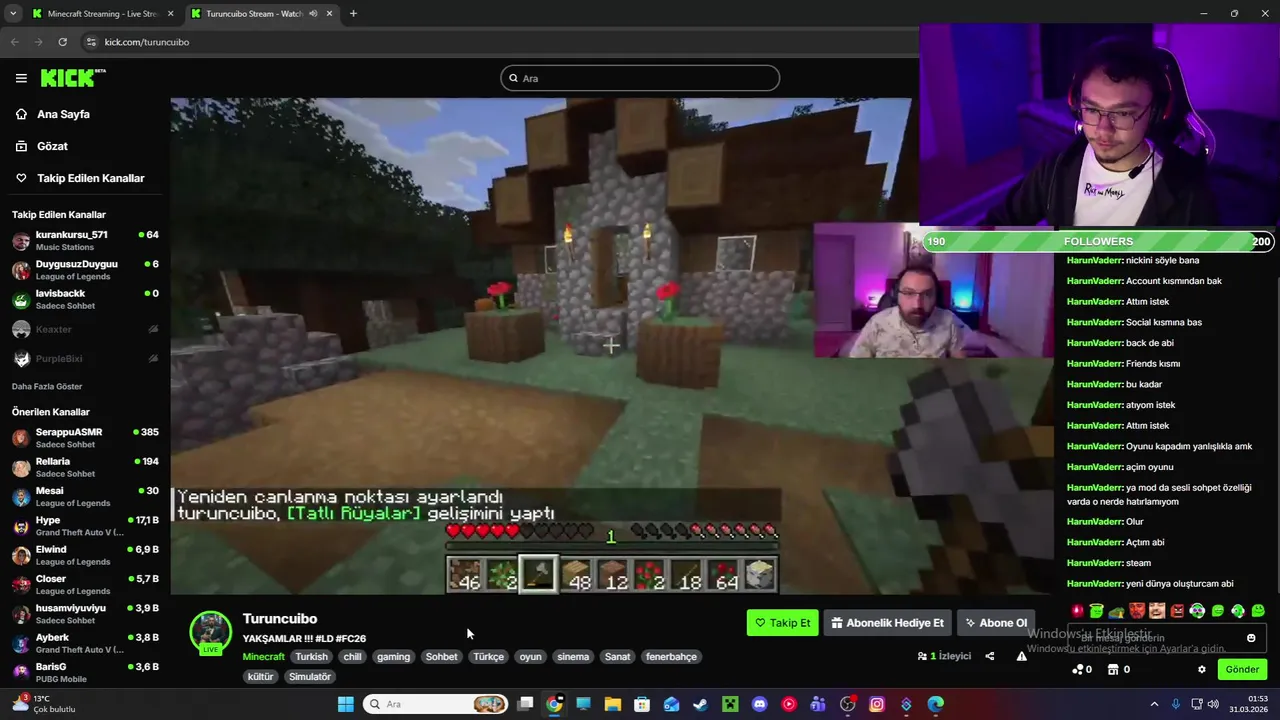
Task: Open offline Keaxter channel
Action: pos(85,329)
